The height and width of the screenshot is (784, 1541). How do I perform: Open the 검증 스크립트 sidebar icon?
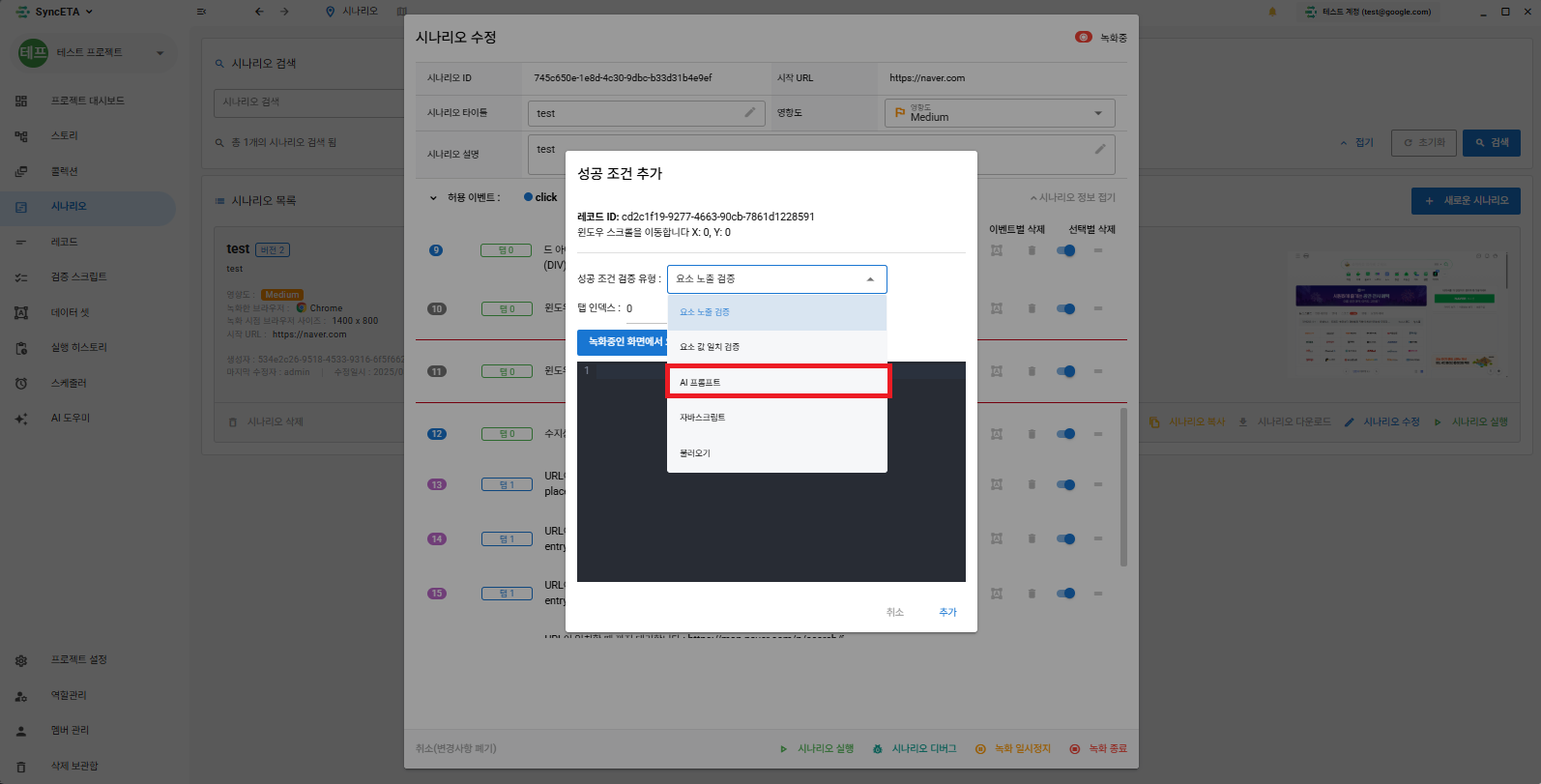point(21,277)
